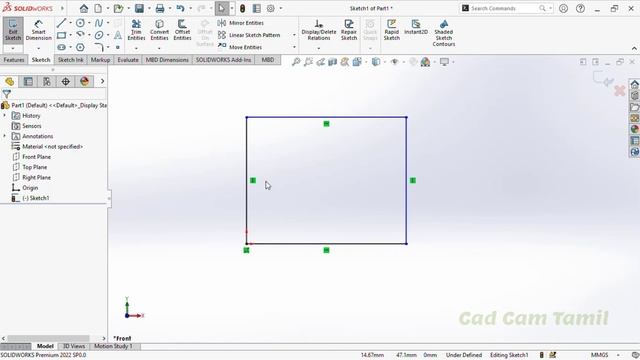Save the document with Save icon

[139, 8]
